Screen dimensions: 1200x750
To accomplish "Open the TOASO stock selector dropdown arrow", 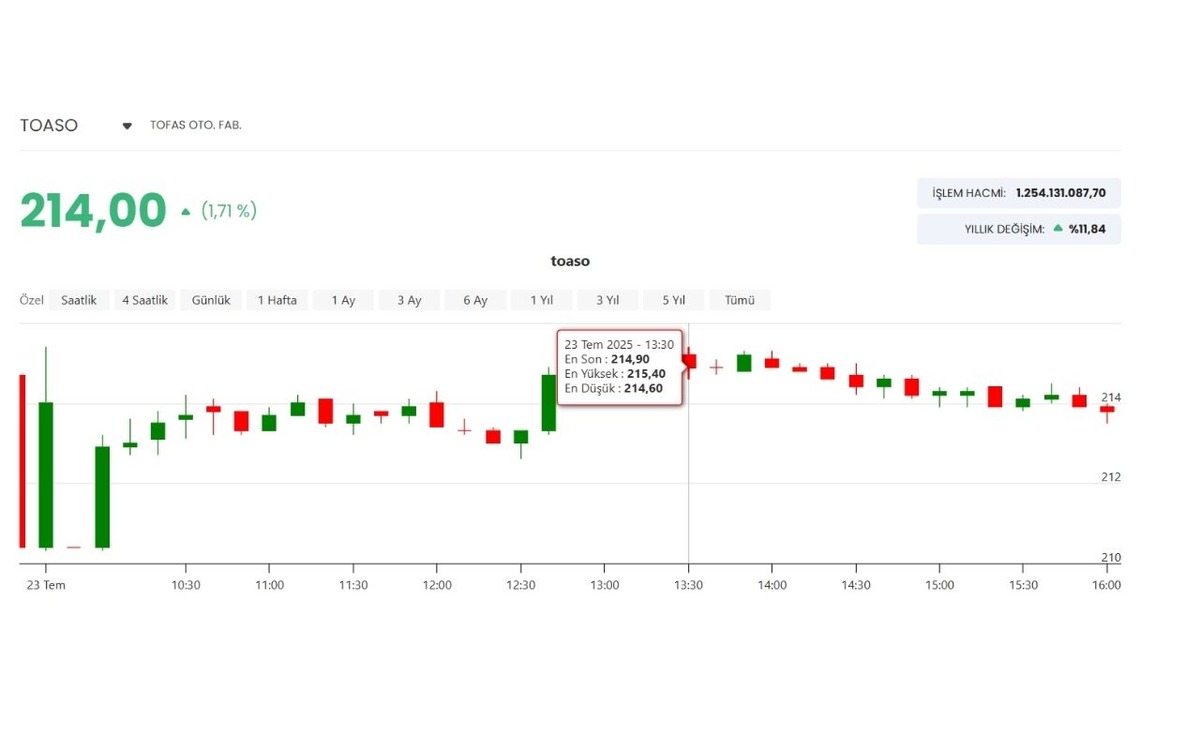I will (x=127, y=126).
